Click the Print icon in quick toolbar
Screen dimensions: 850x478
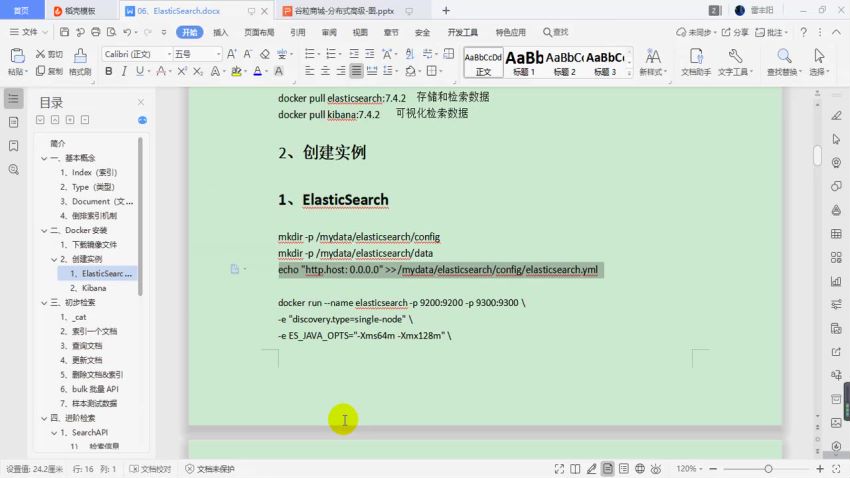point(95,32)
